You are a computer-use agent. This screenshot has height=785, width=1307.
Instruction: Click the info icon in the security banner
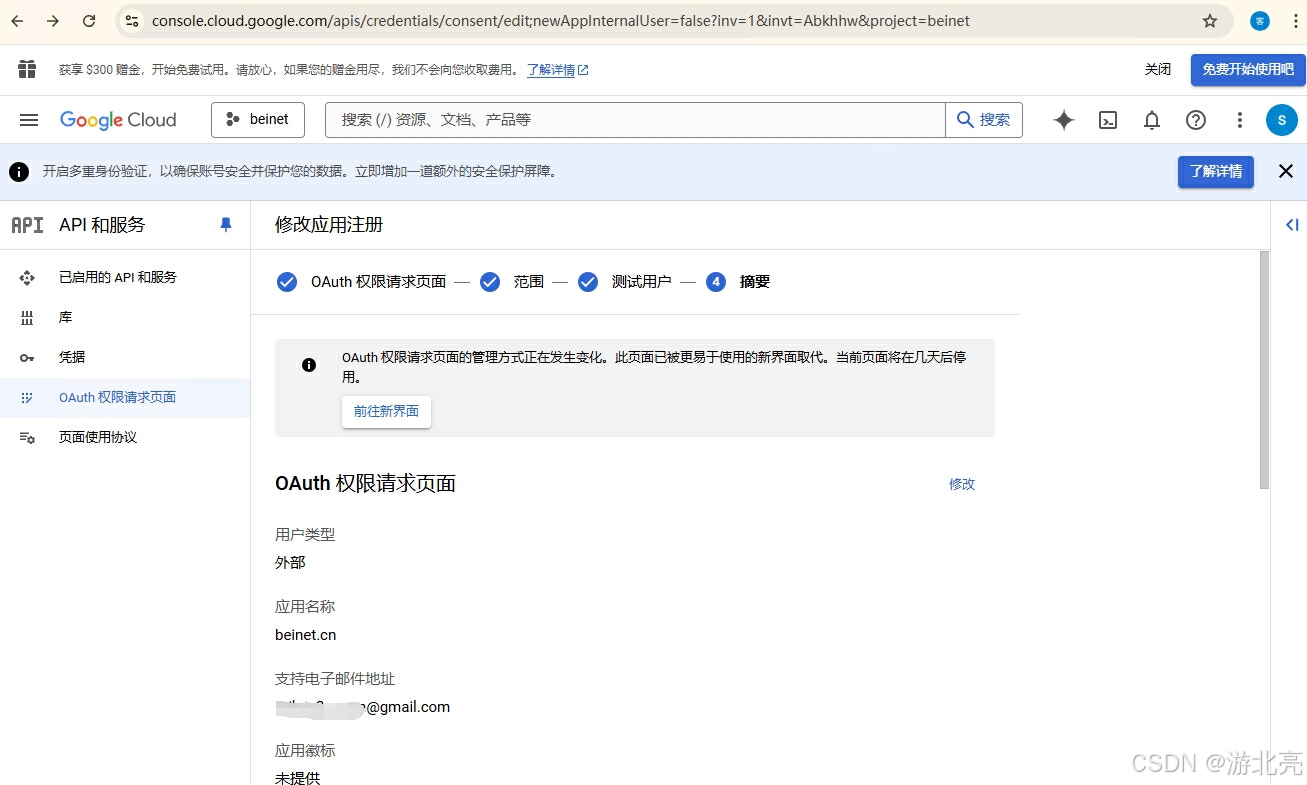coord(19,172)
